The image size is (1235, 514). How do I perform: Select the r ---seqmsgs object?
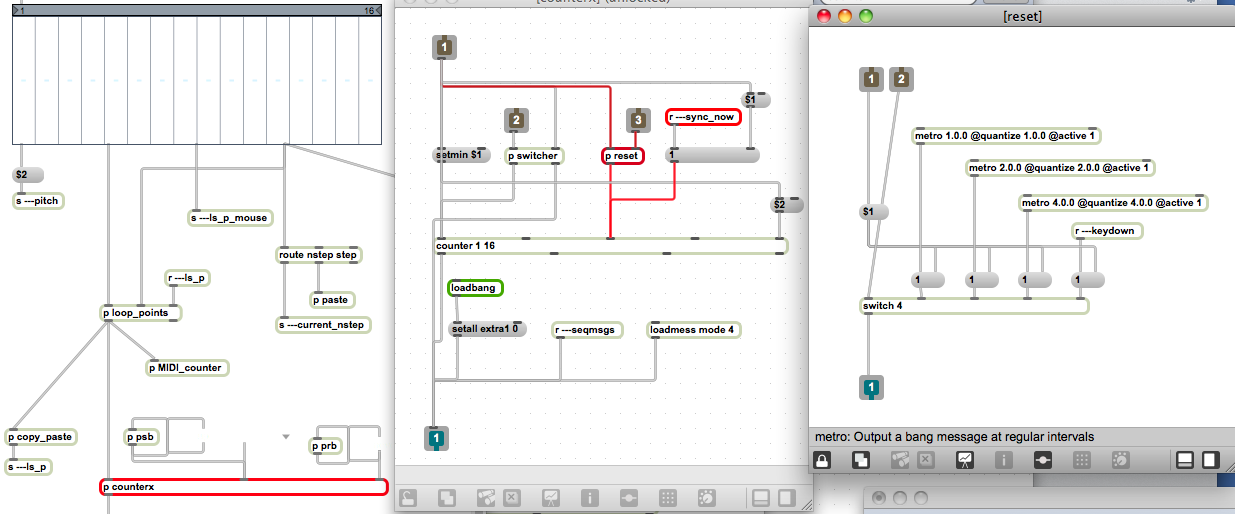click(x=588, y=330)
